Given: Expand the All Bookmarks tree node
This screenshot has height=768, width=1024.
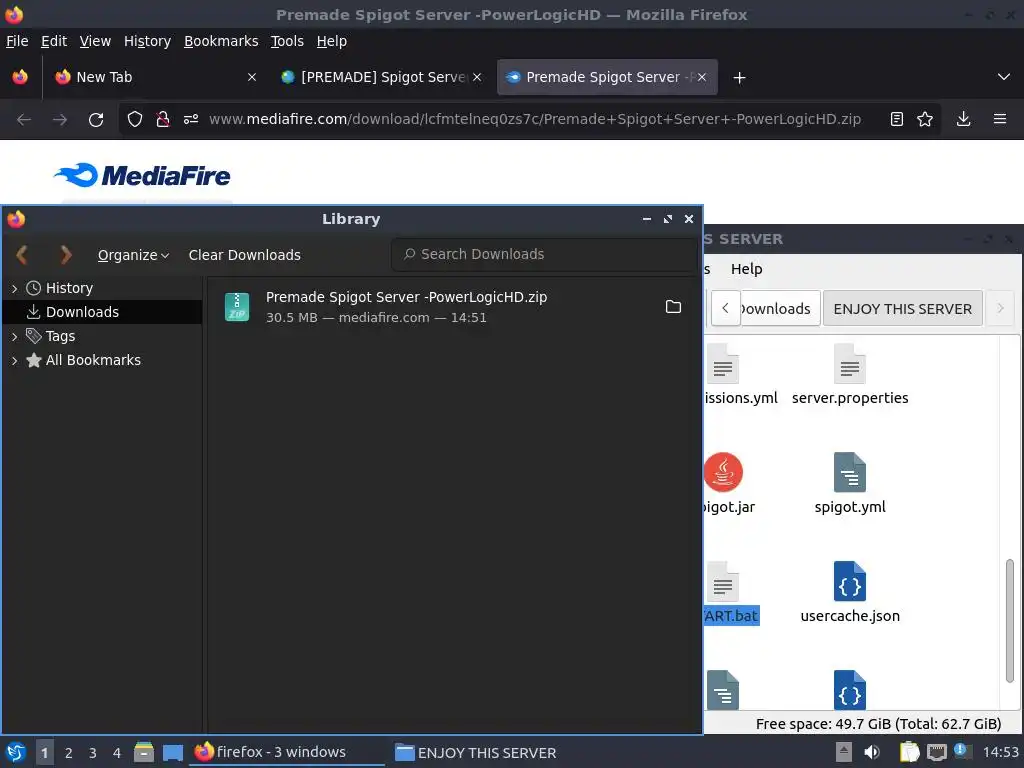Looking at the screenshot, I should 14,360.
